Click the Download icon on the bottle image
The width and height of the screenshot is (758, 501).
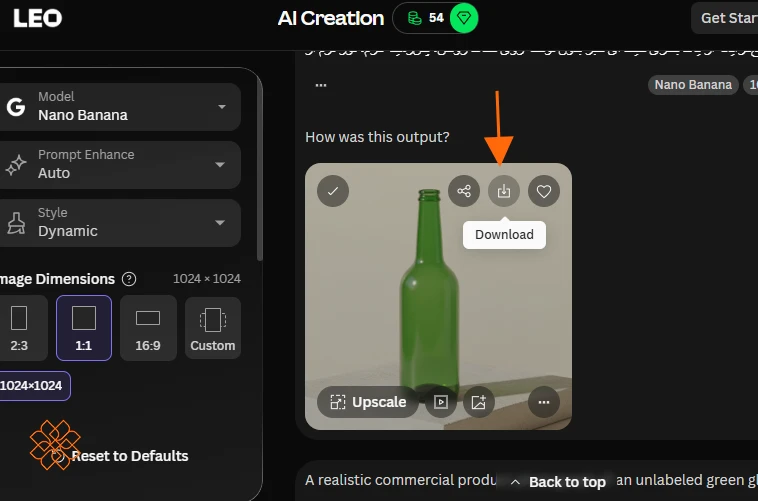[504, 191]
